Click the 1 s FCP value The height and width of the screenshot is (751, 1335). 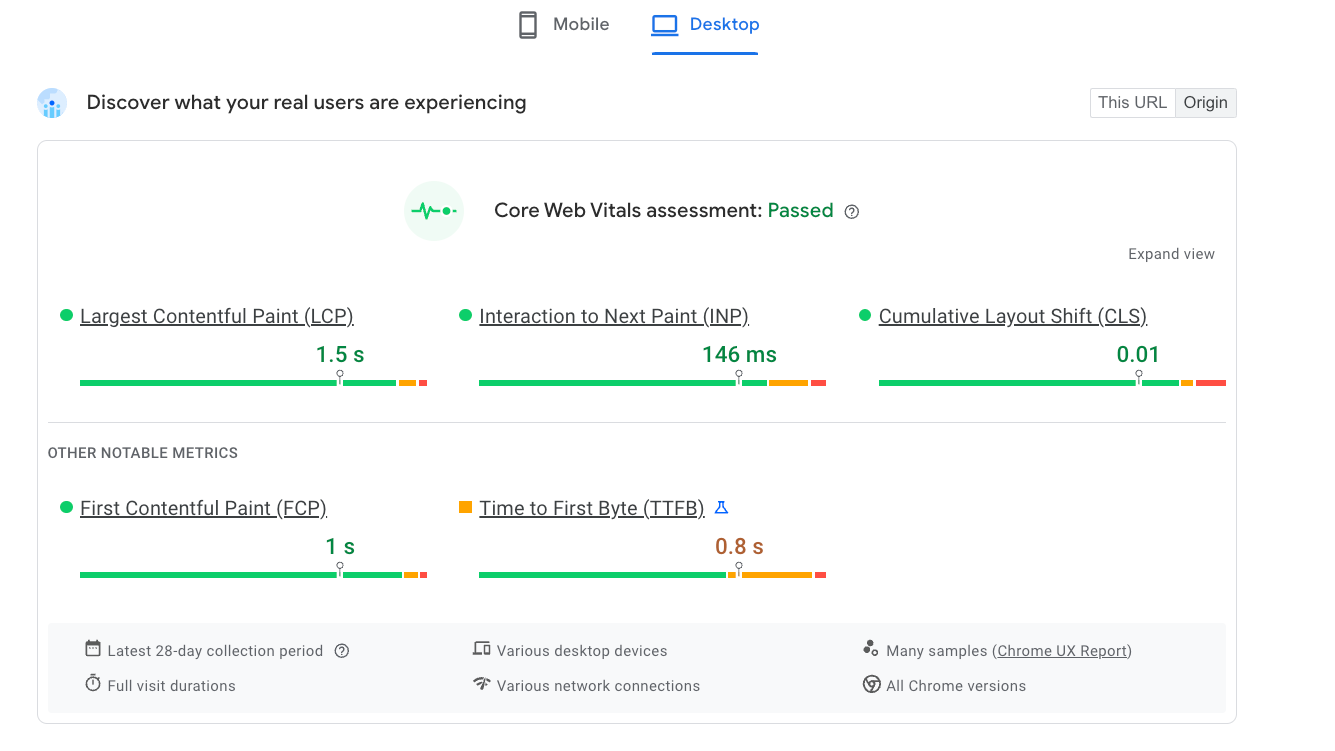(340, 546)
